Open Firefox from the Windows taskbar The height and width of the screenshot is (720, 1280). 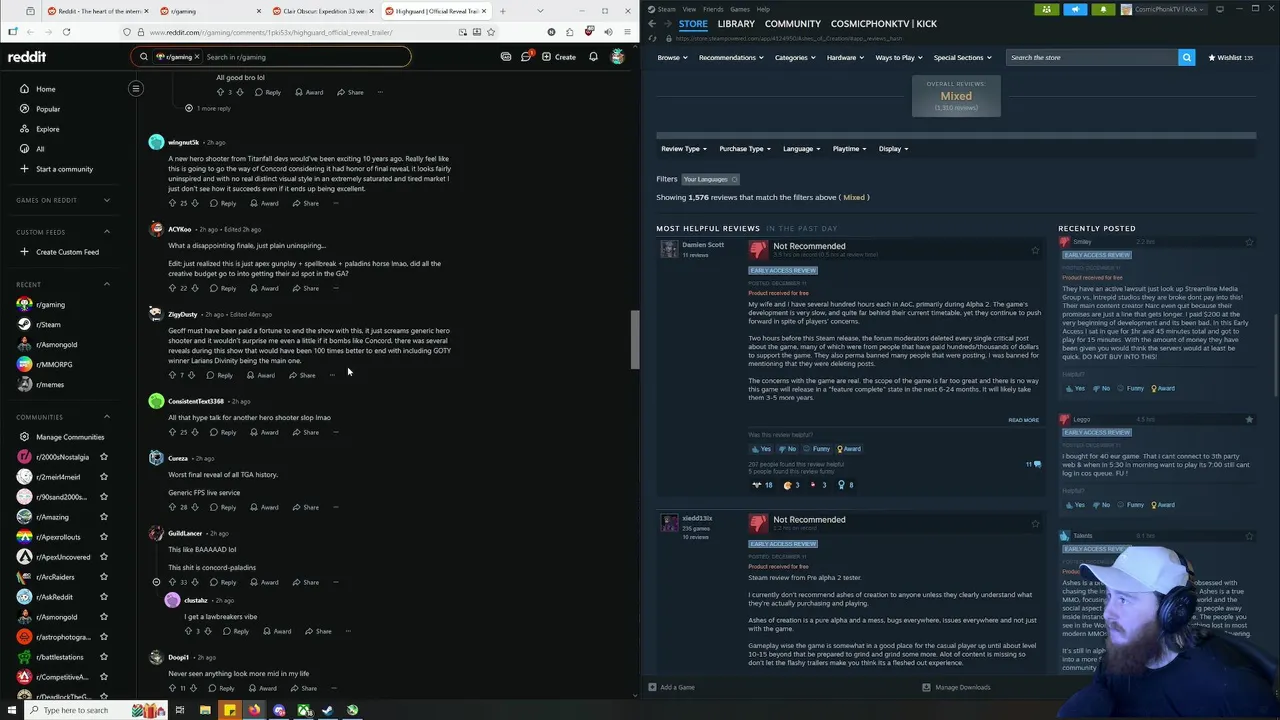tap(254, 710)
